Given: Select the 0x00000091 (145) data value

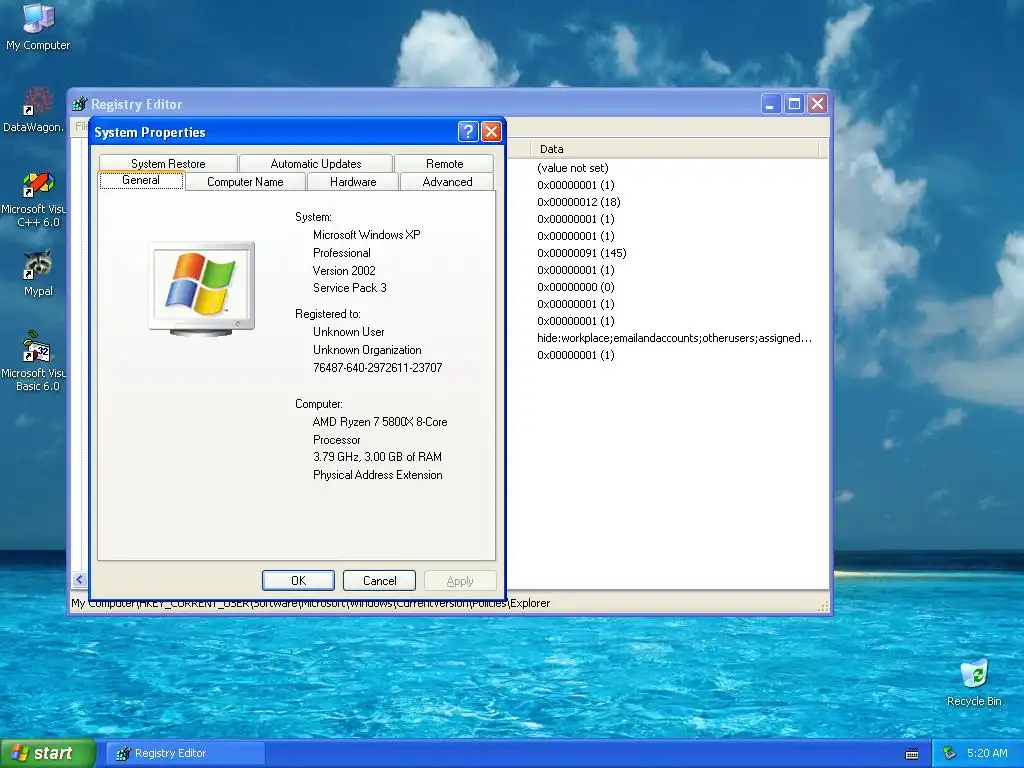Looking at the screenshot, I should pyautogui.click(x=582, y=253).
